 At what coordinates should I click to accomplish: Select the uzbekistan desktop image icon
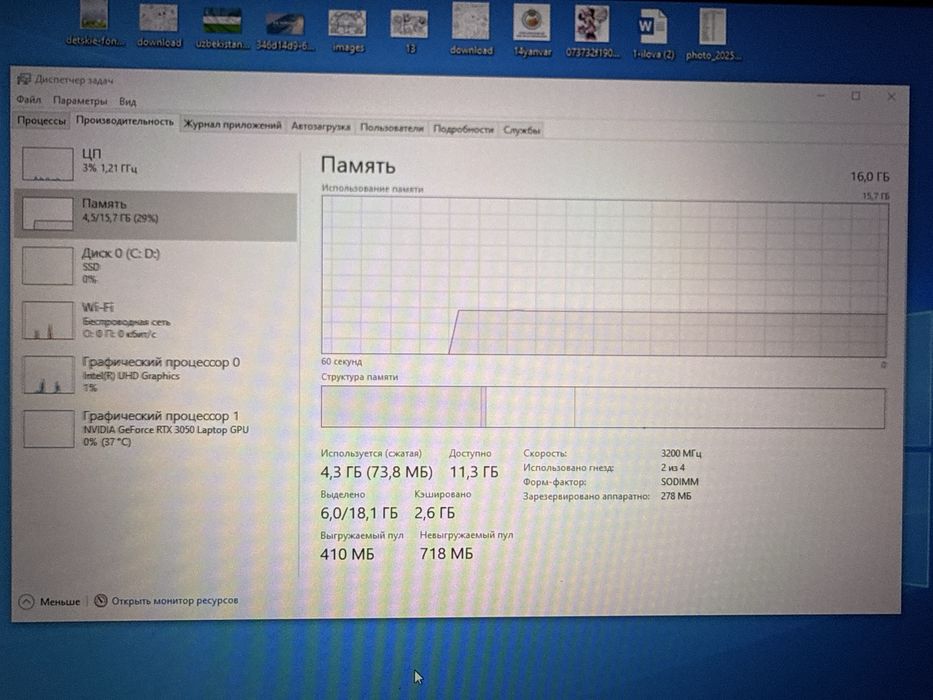(x=222, y=27)
